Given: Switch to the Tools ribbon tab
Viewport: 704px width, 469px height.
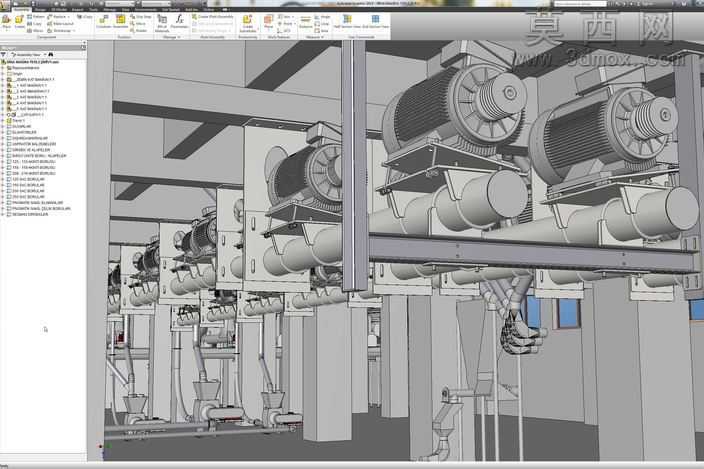Looking at the screenshot, I should coord(93,9).
